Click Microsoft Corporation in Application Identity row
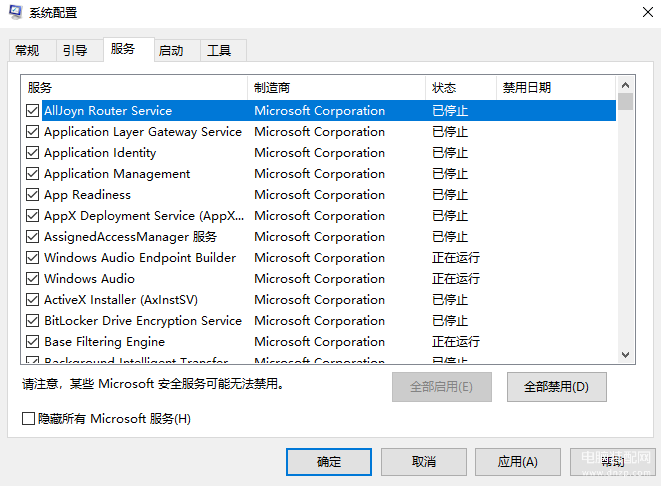Viewport: 661px width, 486px height. coord(320,153)
